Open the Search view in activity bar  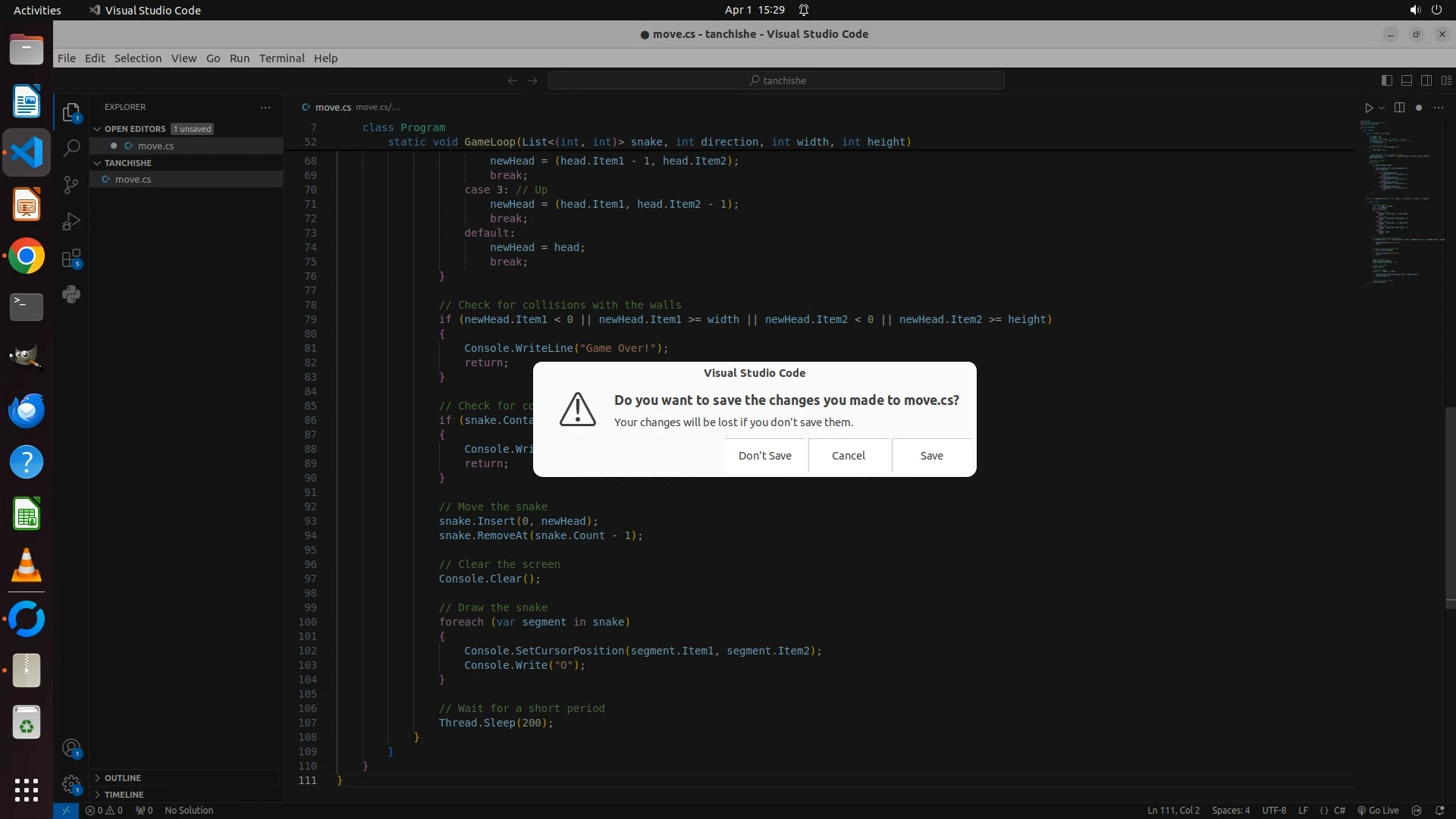(x=71, y=148)
